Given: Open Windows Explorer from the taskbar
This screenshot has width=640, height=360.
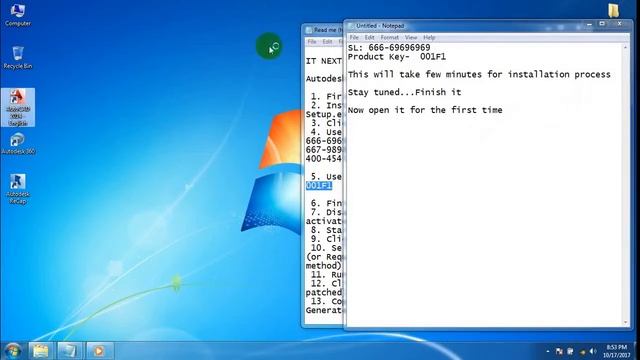Looking at the screenshot, I should pyautogui.click(x=41, y=351).
